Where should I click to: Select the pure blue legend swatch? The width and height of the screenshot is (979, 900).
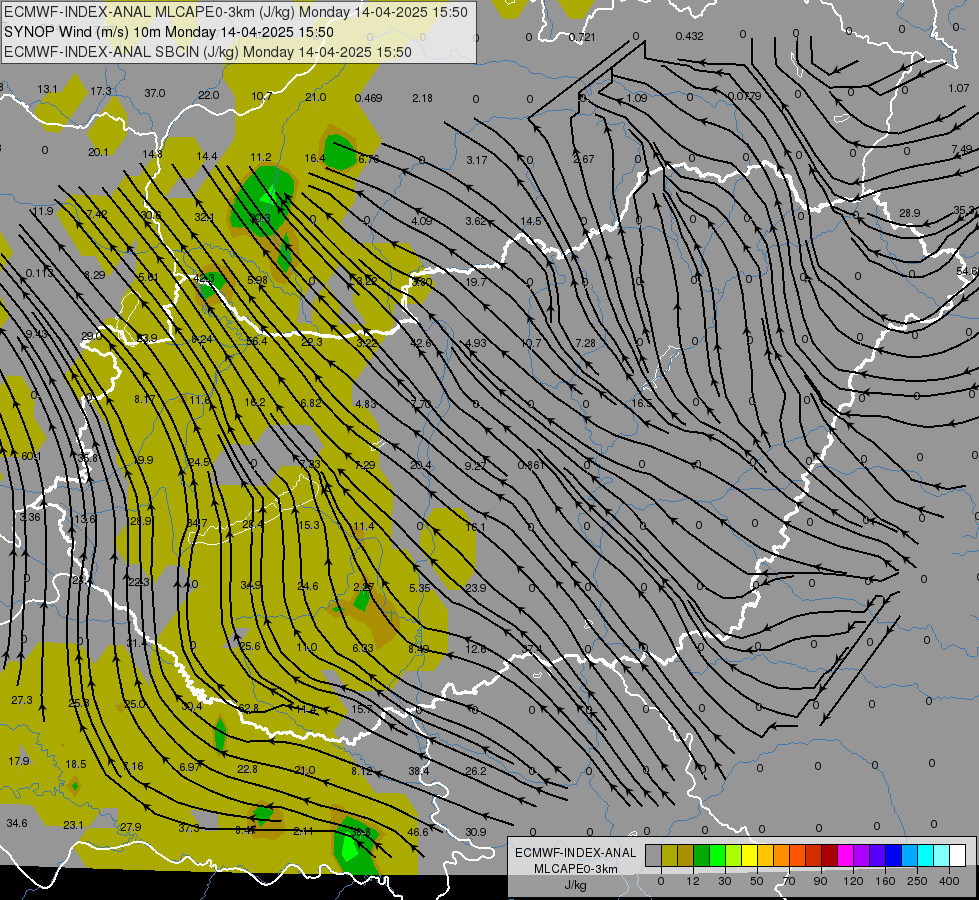coord(893,855)
